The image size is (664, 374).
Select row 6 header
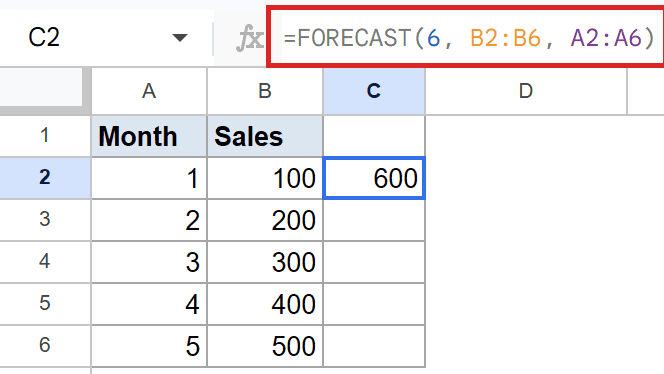pyautogui.click(x=45, y=345)
